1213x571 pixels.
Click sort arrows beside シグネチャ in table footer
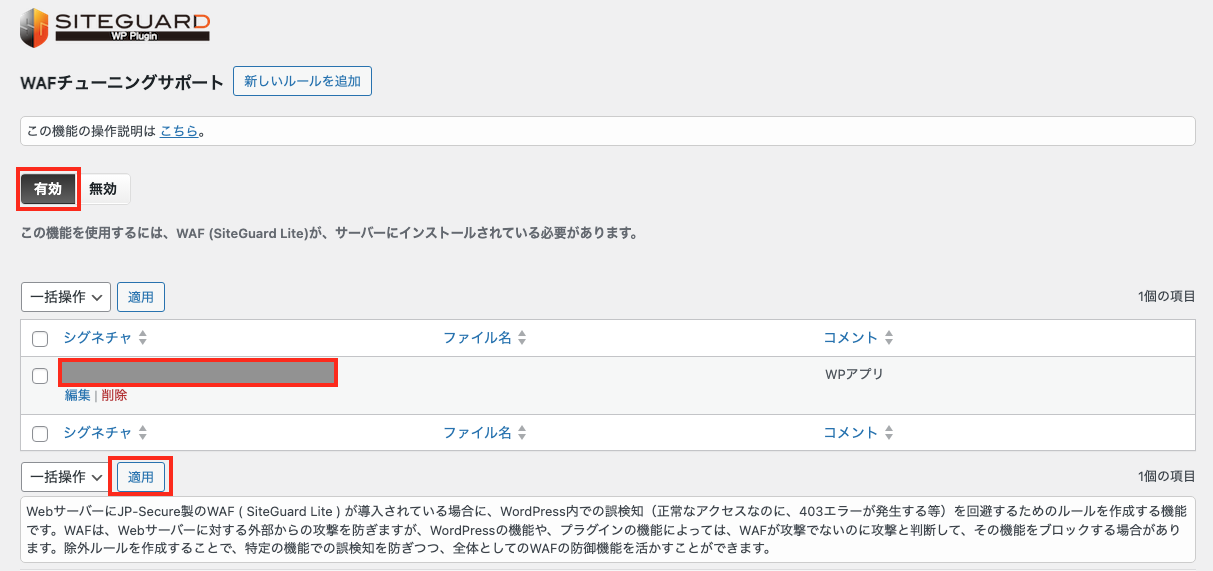(142, 433)
